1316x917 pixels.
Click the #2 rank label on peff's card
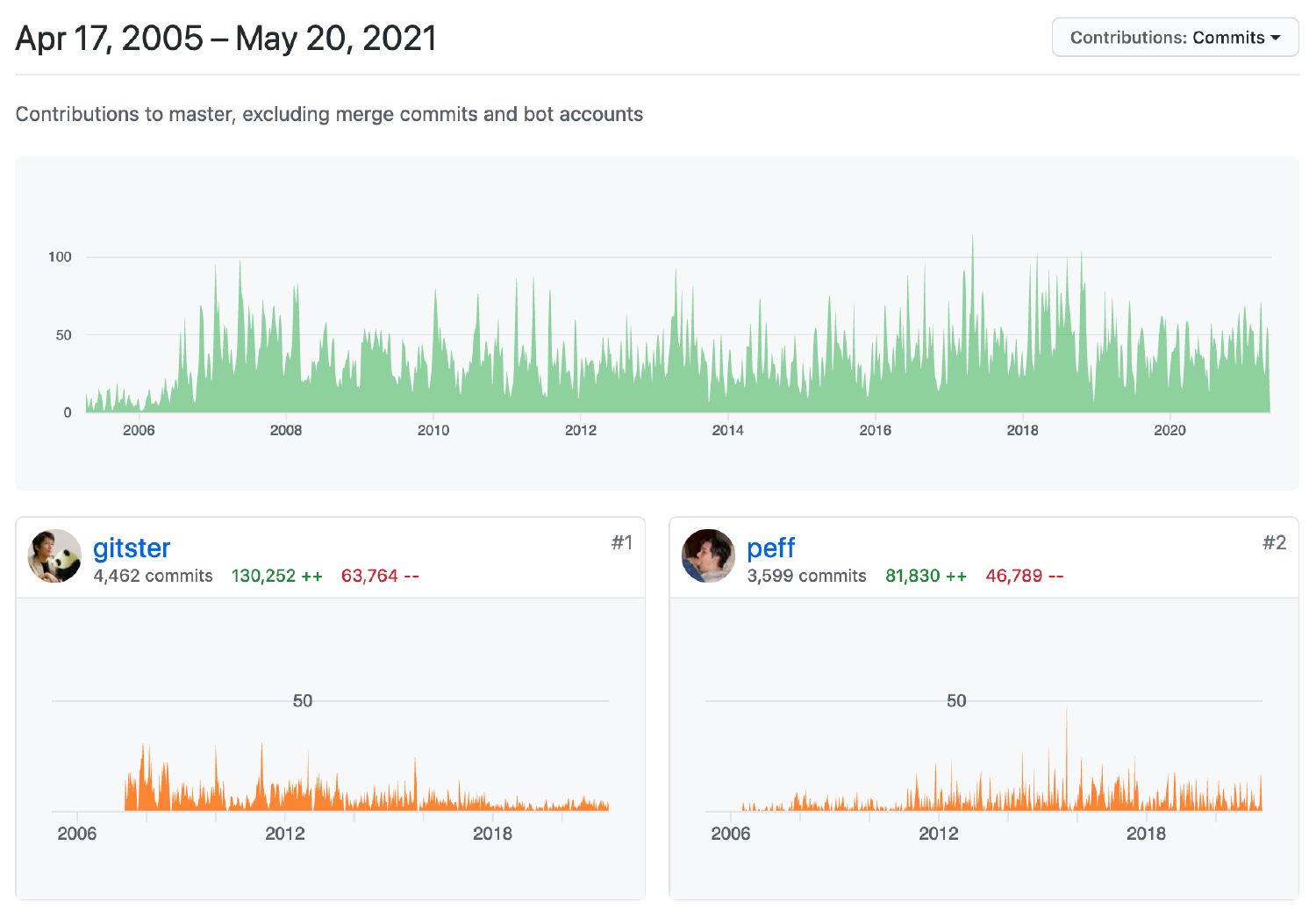pos(1276,542)
